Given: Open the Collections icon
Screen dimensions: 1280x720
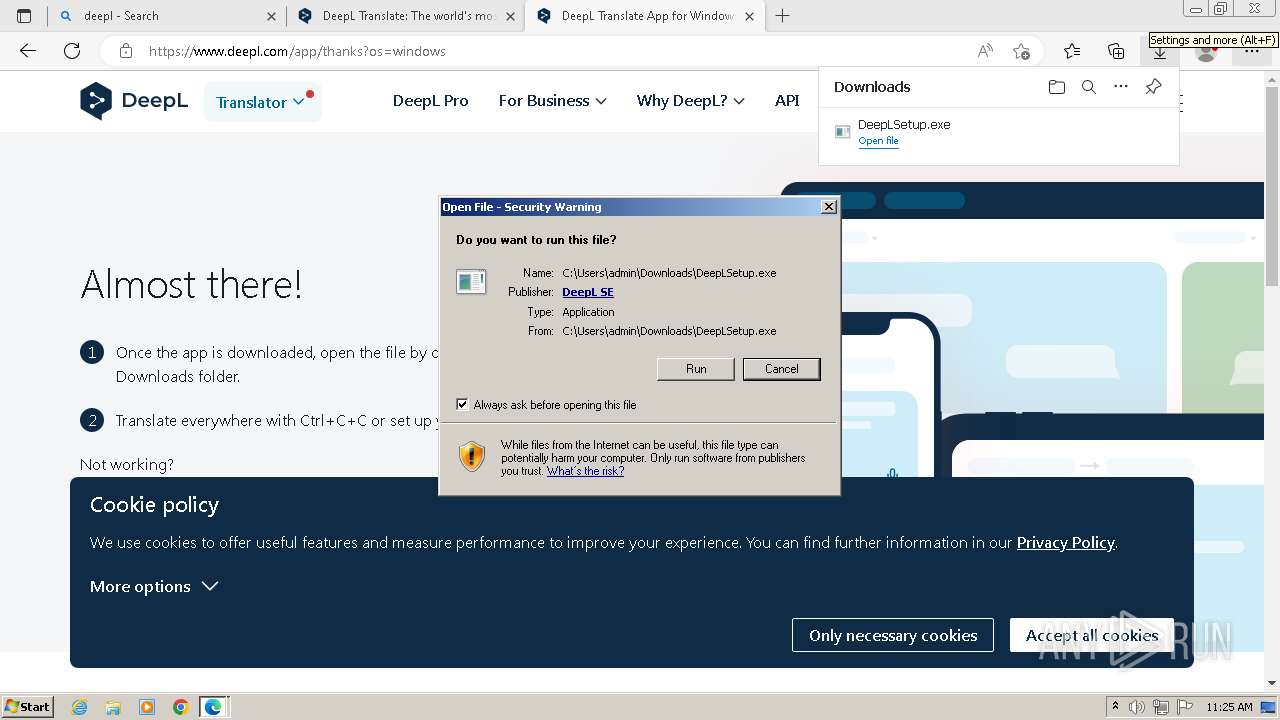Looking at the screenshot, I should click(1116, 51).
